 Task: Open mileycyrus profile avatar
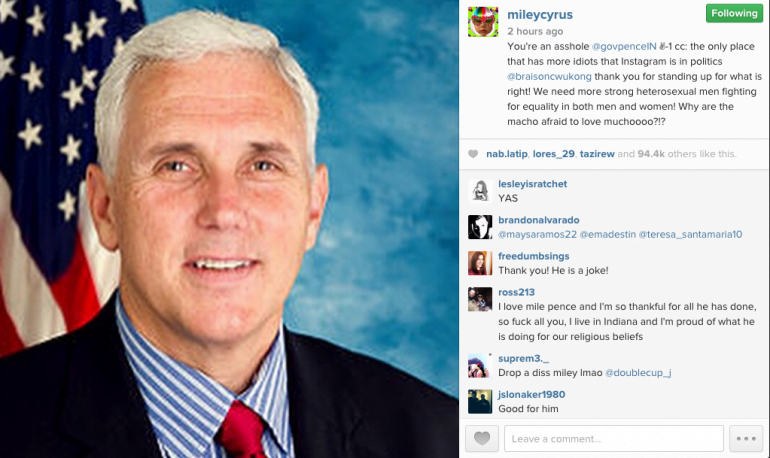(483, 22)
